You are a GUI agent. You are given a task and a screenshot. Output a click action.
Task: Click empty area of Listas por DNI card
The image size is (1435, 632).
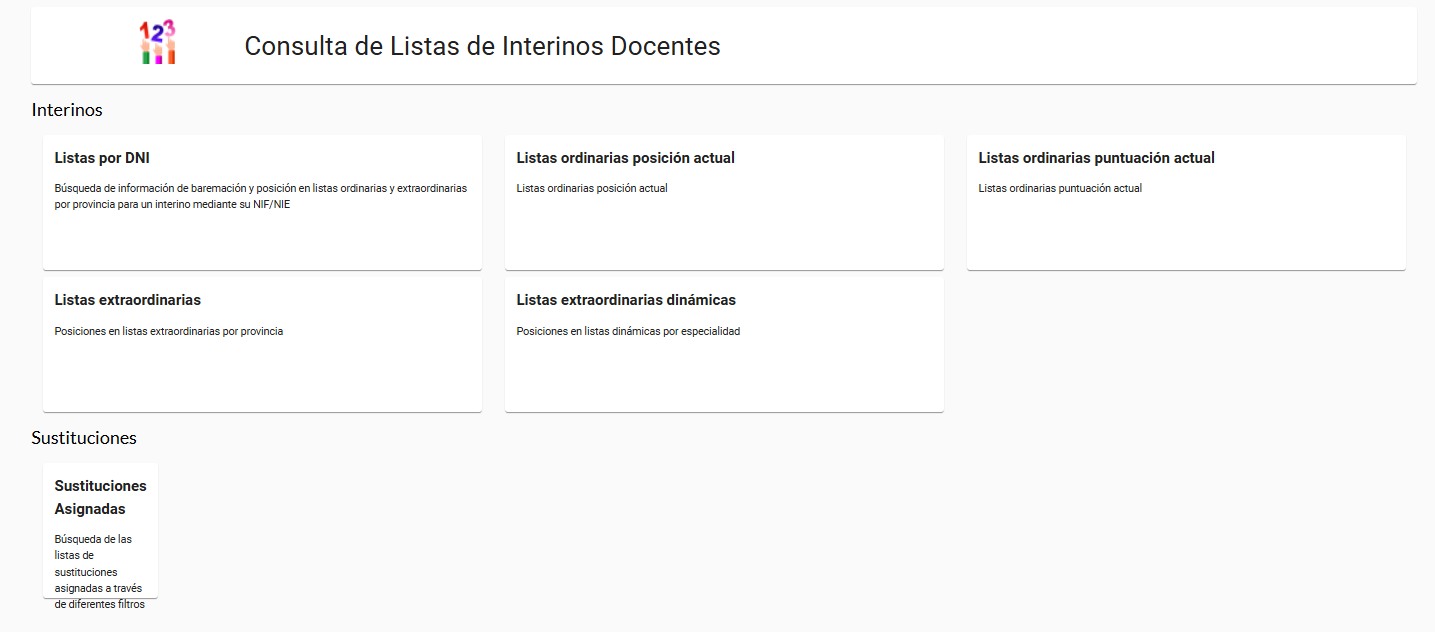(262, 240)
